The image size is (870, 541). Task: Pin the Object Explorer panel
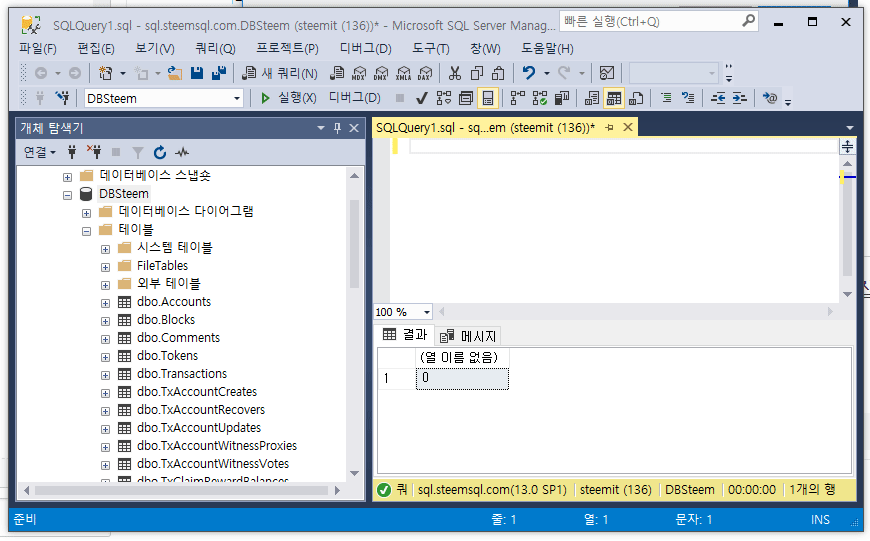click(x=337, y=128)
